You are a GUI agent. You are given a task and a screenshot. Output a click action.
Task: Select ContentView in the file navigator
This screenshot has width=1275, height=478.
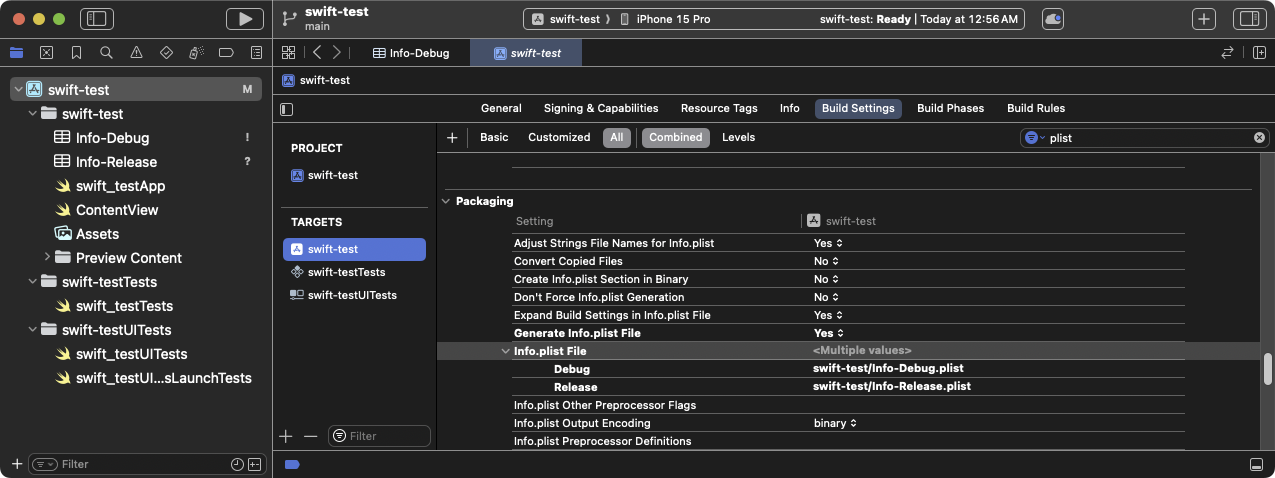(117, 210)
